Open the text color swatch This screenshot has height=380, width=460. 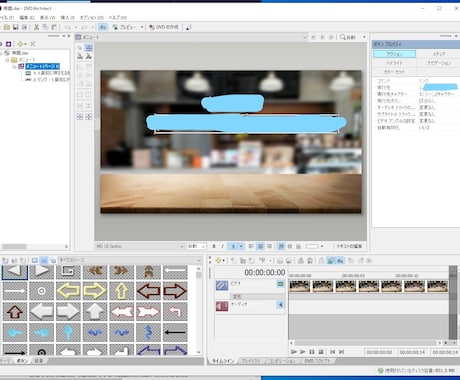tap(312, 246)
